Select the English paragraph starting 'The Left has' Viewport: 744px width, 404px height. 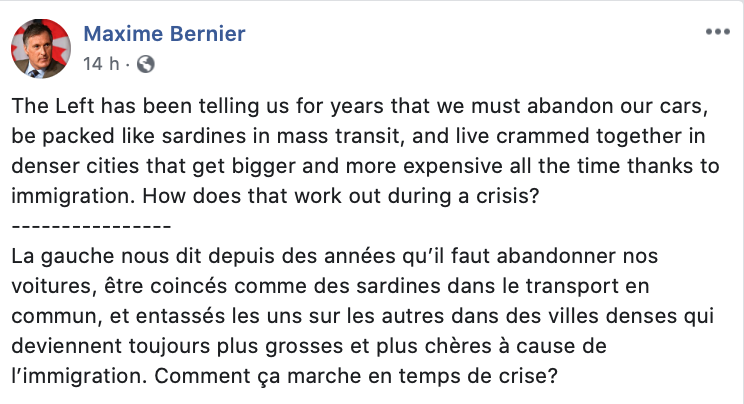365,151
